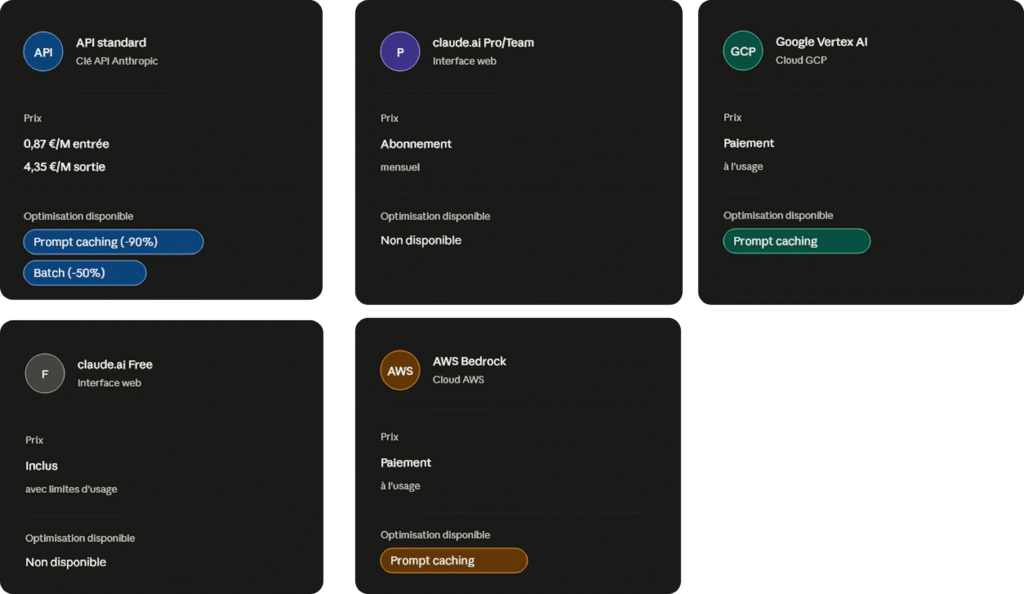Click "Optimisation disponible" in the claude.ai Pro/Team card
The height and width of the screenshot is (594, 1024).
click(x=436, y=216)
